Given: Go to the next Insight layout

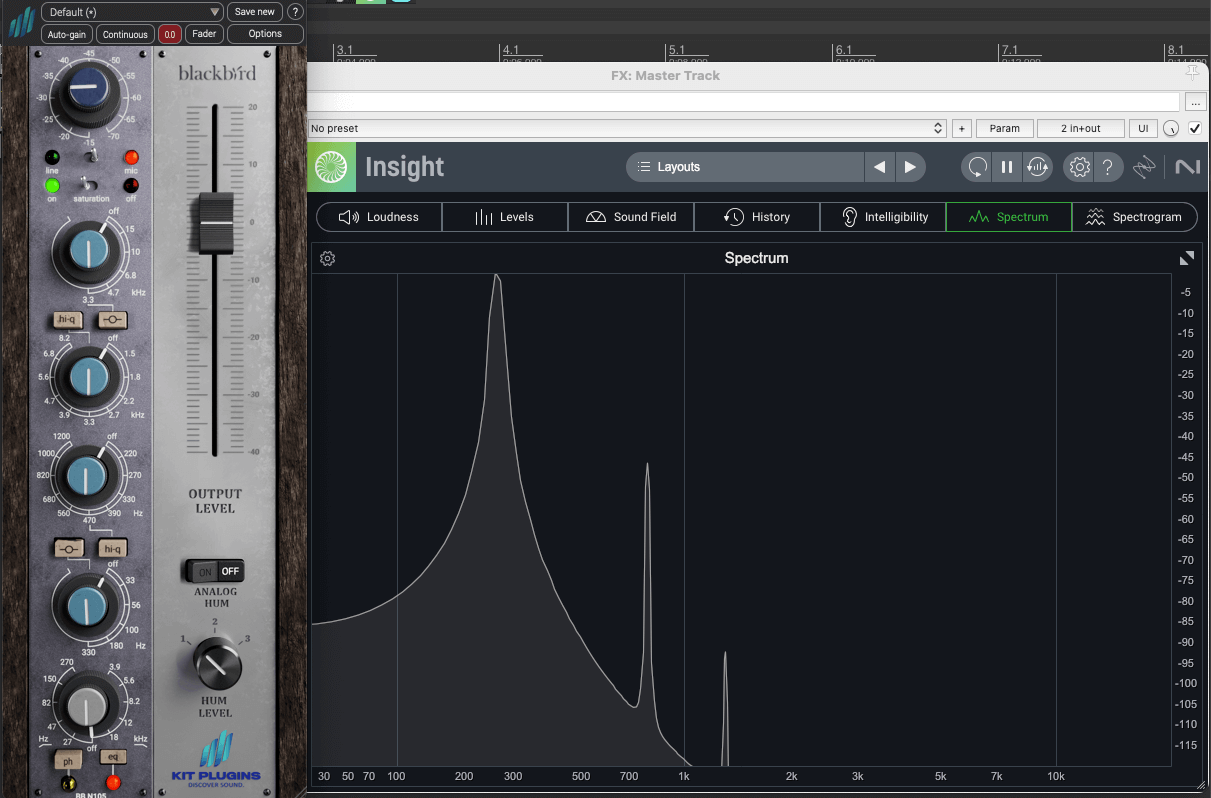Looking at the screenshot, I should coord(909,167).
